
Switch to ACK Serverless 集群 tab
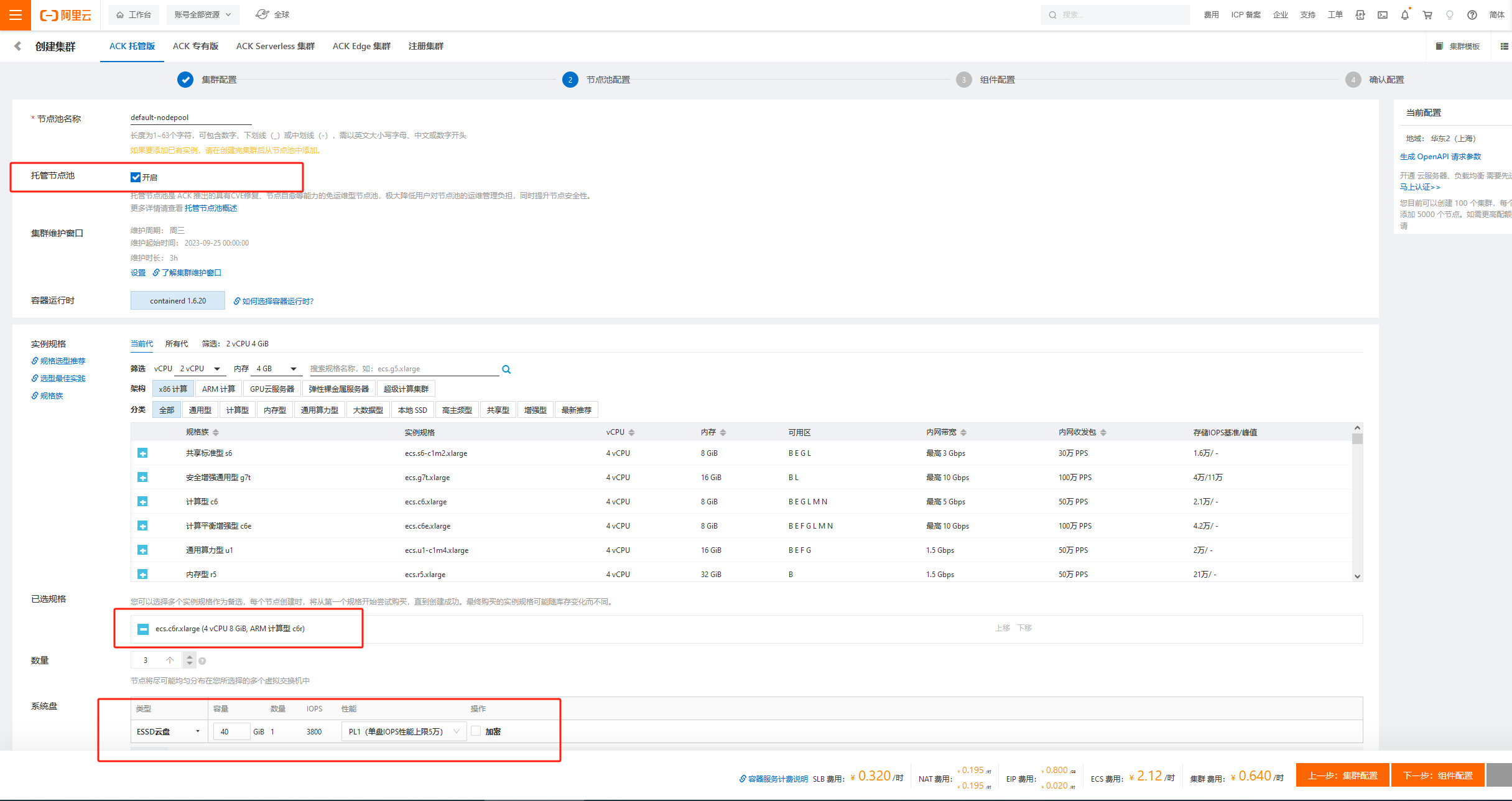point(275,46)
